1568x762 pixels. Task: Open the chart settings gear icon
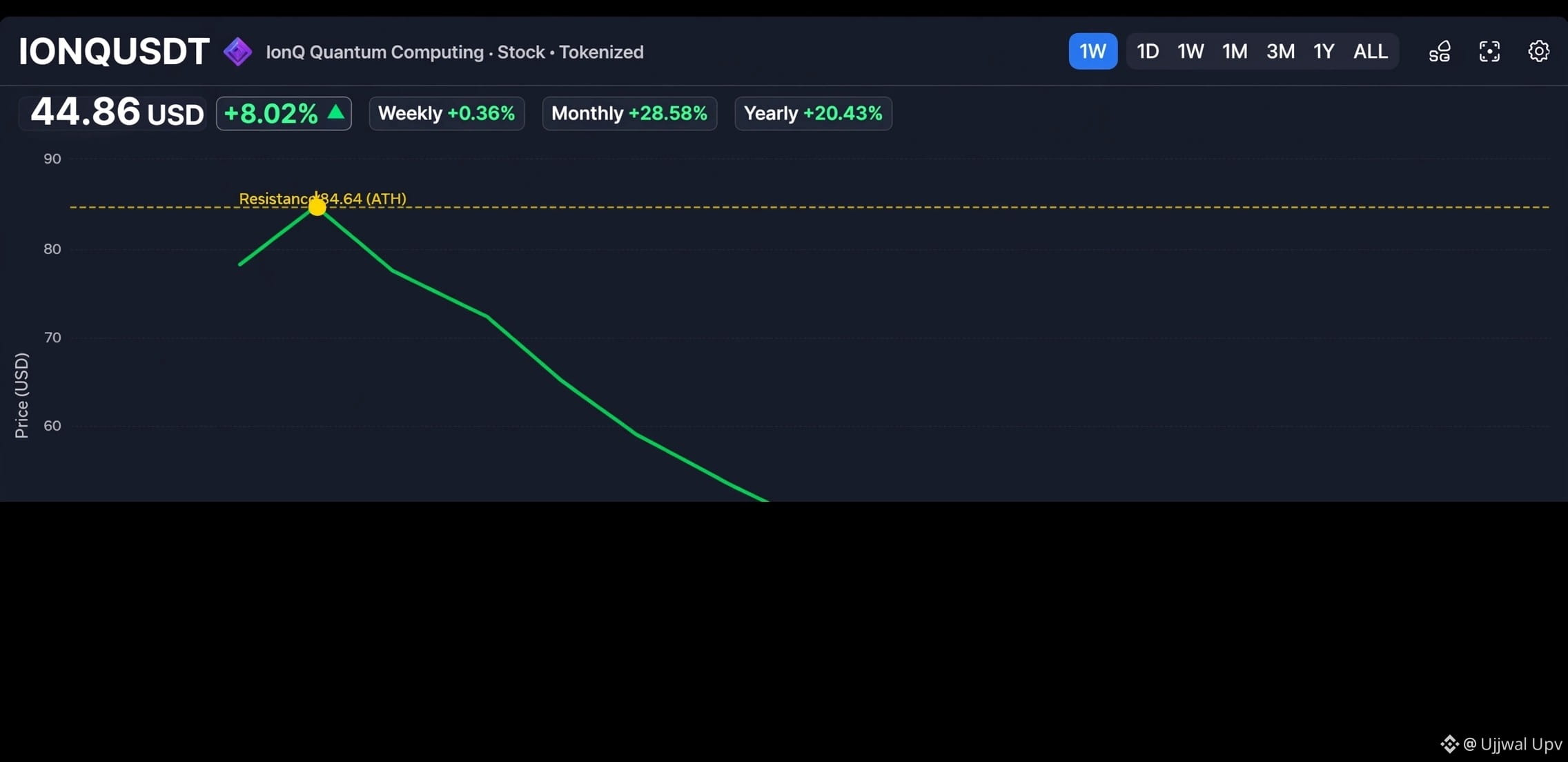pyautogui.click(x=1538, y=51)
